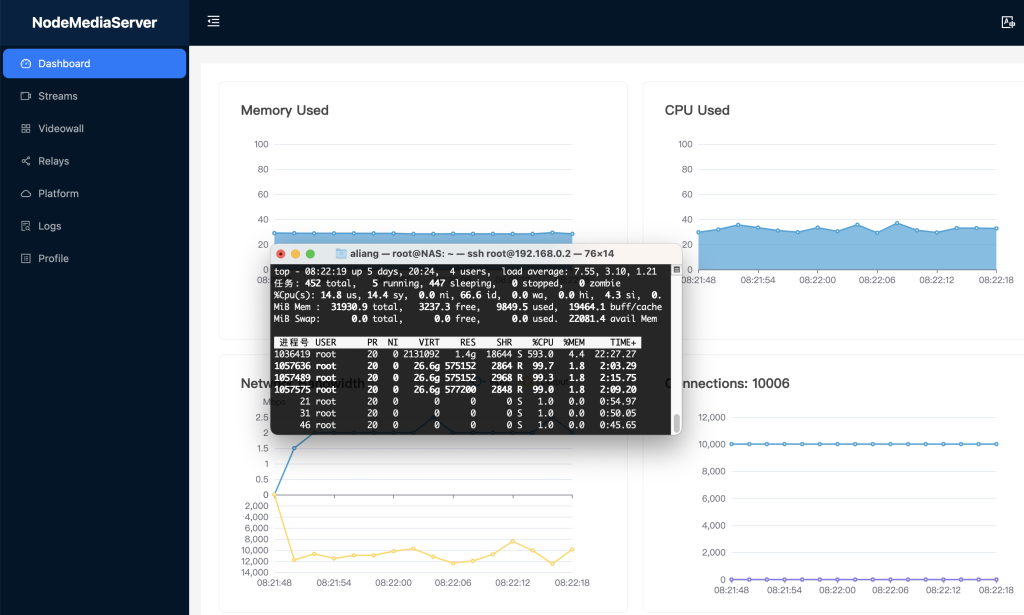Maximize the terminal with the green button
Image resolution: width=1024 pixels, height=615 pixels.
point(310,254)
